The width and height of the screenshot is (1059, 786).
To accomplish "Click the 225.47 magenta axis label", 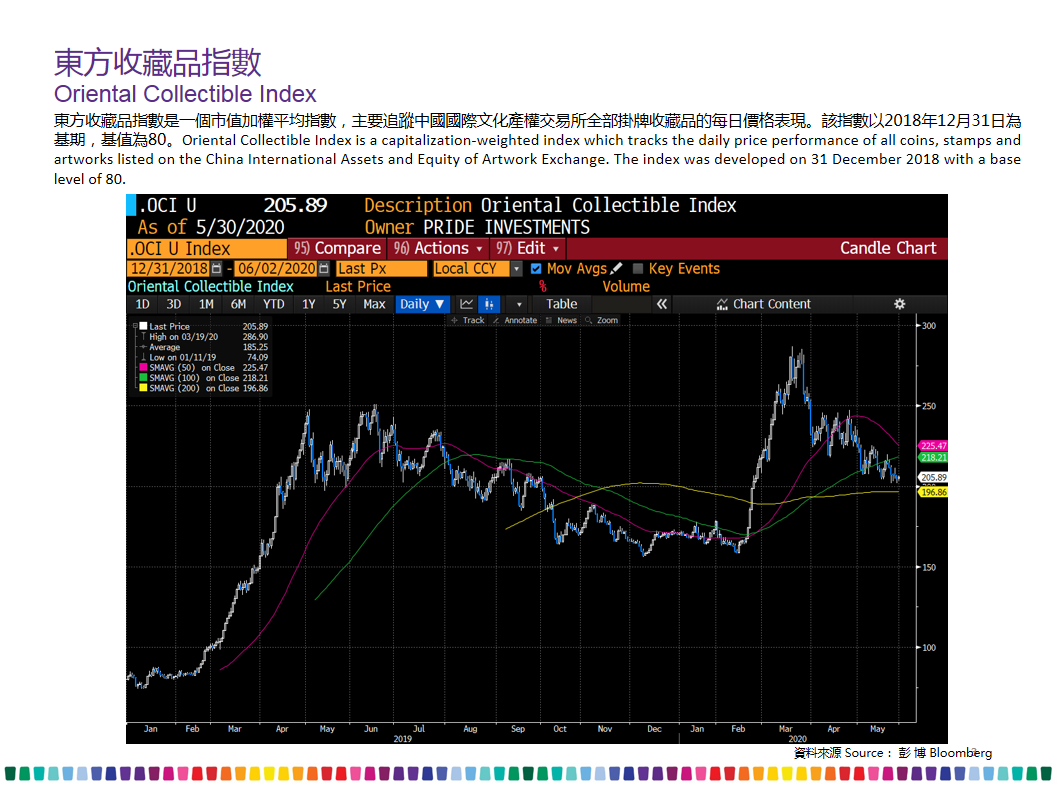I will point(933,446).
